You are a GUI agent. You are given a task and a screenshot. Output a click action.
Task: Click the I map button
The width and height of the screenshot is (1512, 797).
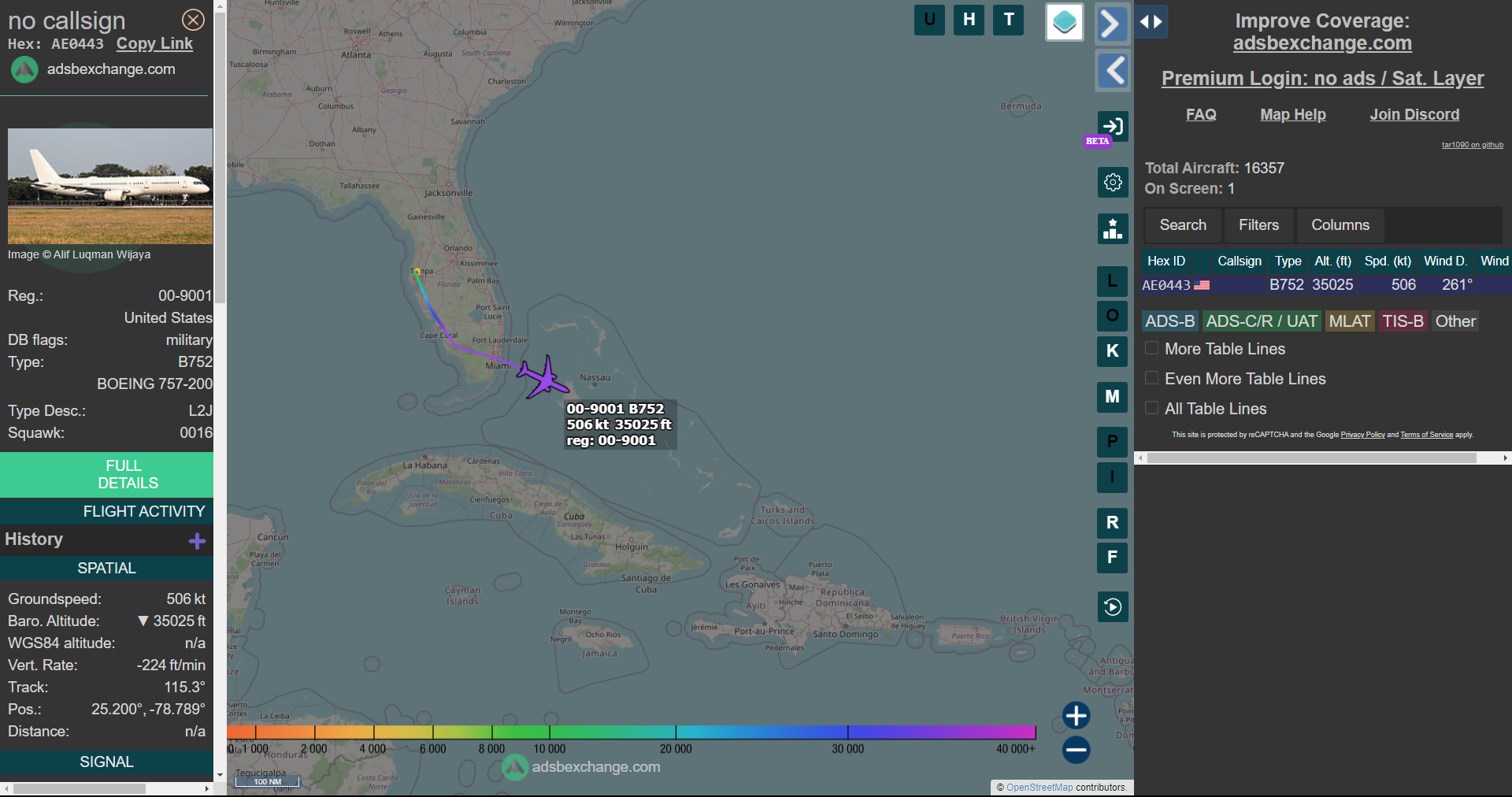pos(1113,477)
